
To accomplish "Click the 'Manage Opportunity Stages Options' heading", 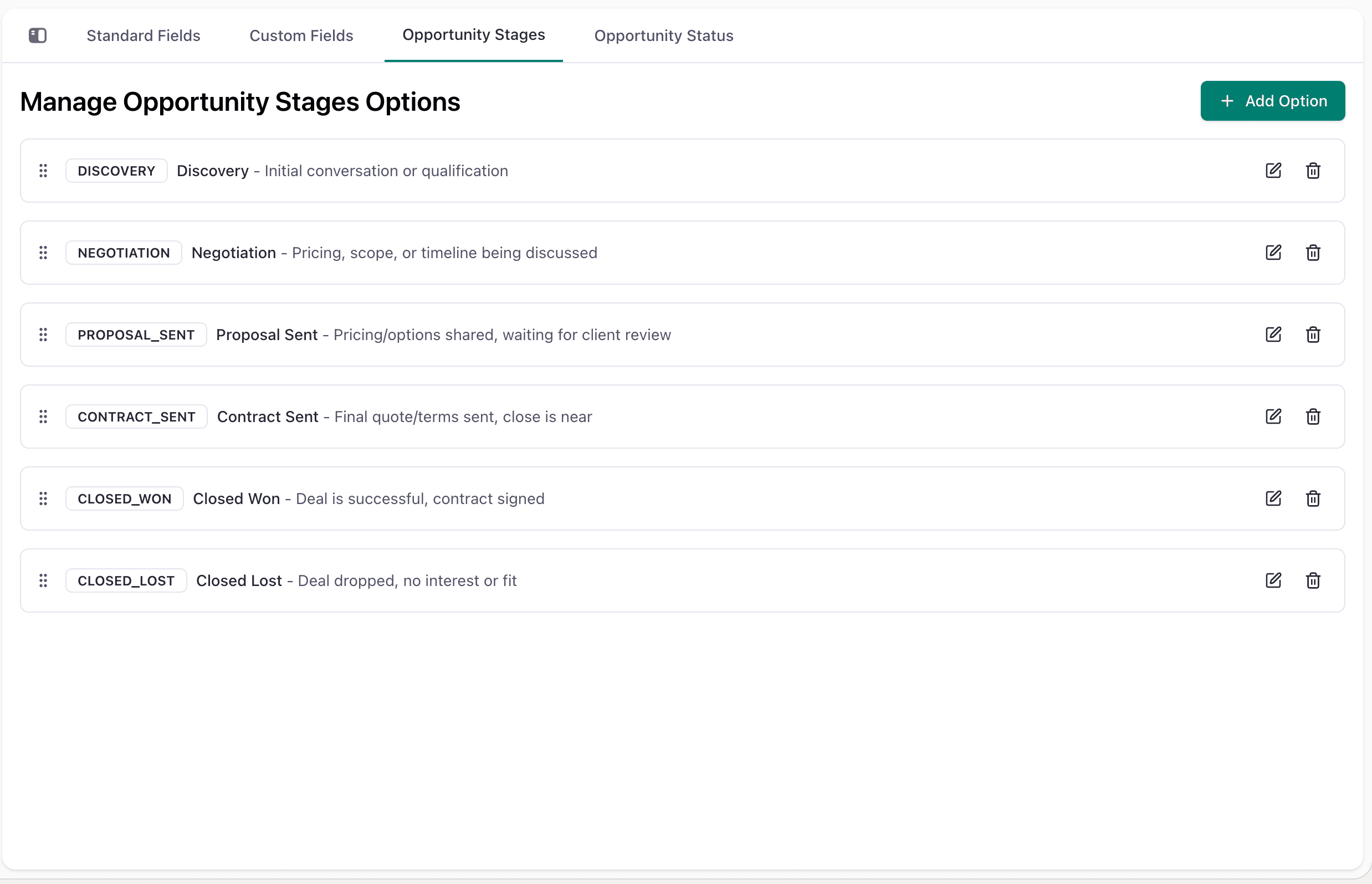I will [240, 102].
